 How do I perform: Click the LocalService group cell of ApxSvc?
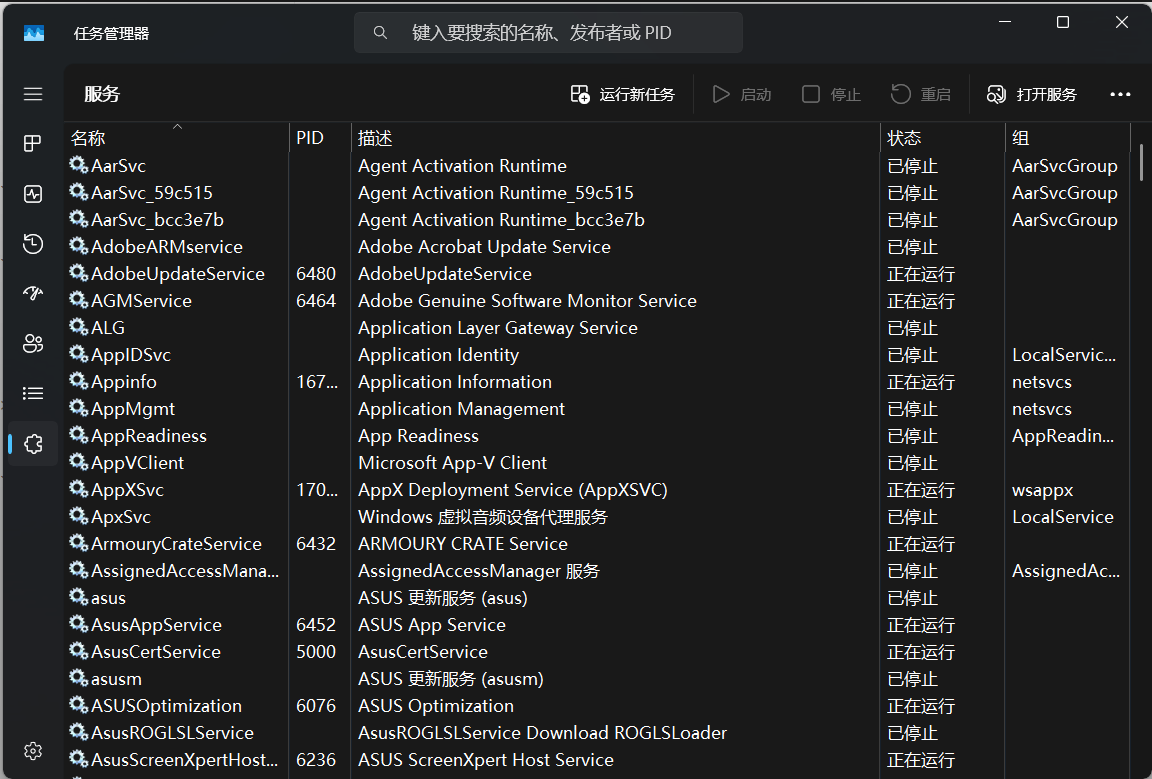click(x=1062, y=517)
